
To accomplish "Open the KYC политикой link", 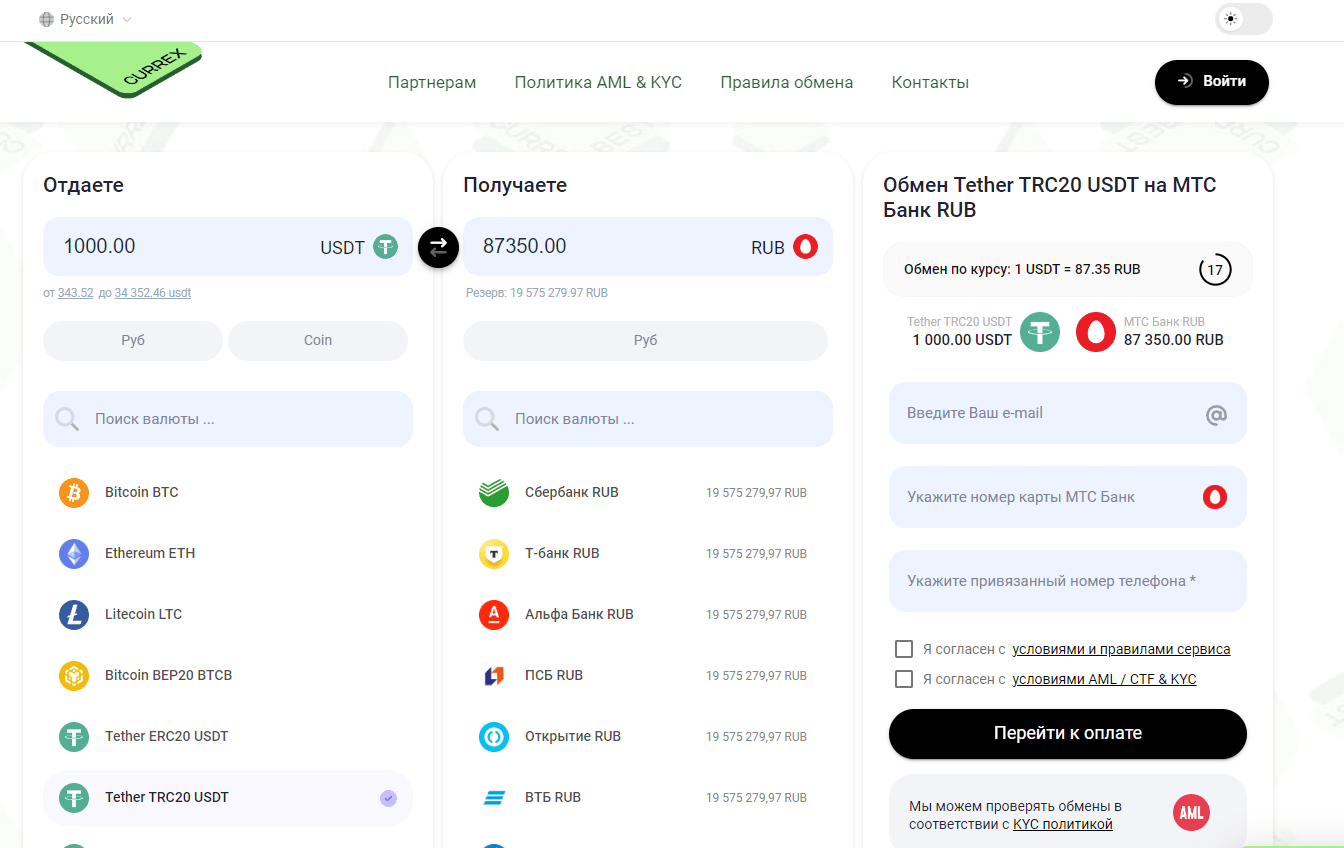I will tap(1063, 824).
